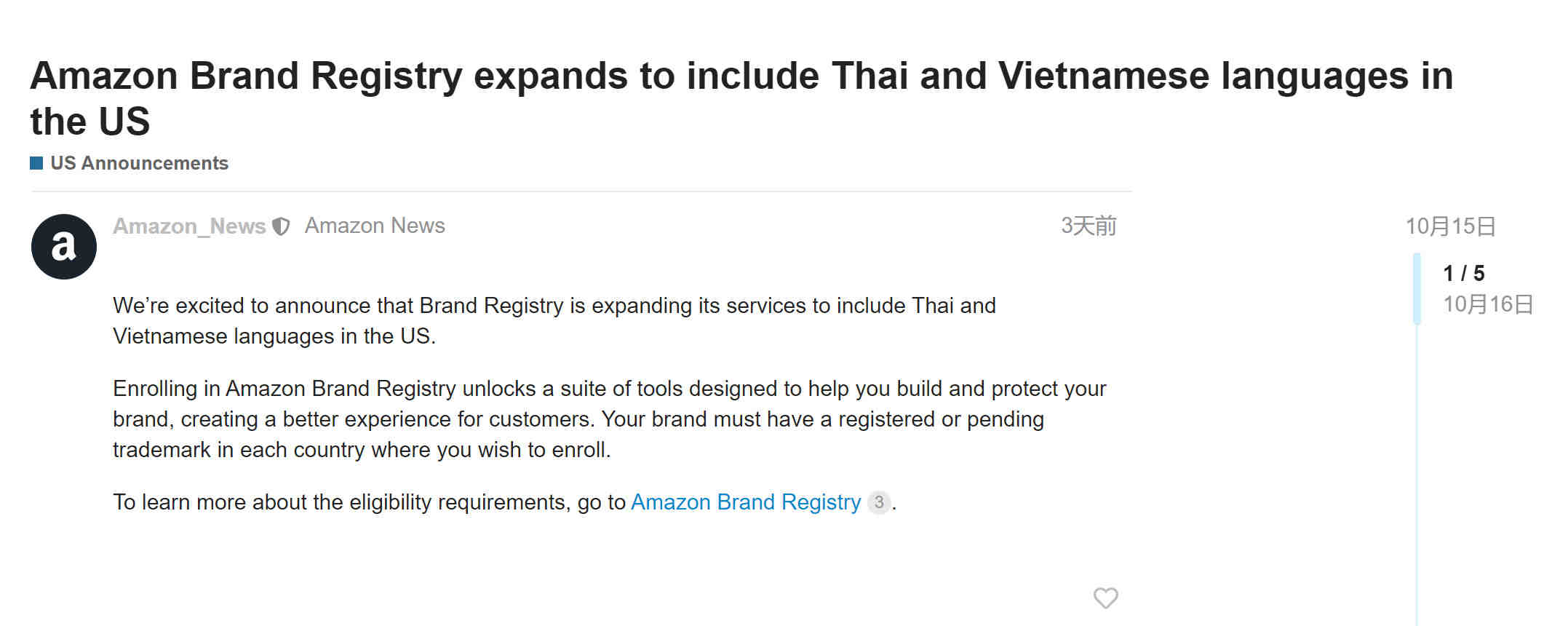Viewport: 1568px width, 626px height.
Task: Click the link click-count badge showing 3
Action: pyautogui.click(x=879, y=502)
